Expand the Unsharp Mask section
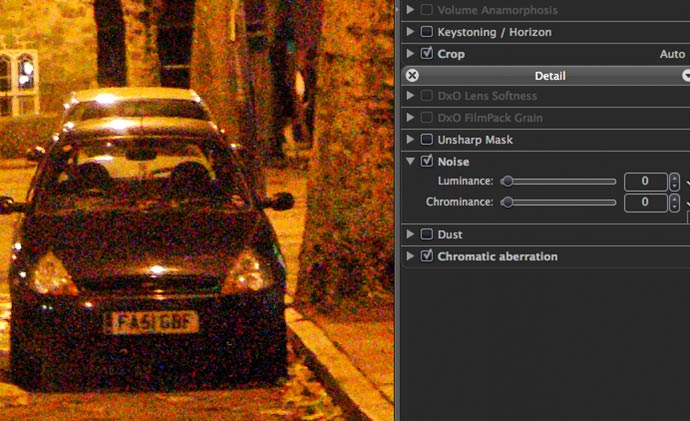 tap(410, 139)
